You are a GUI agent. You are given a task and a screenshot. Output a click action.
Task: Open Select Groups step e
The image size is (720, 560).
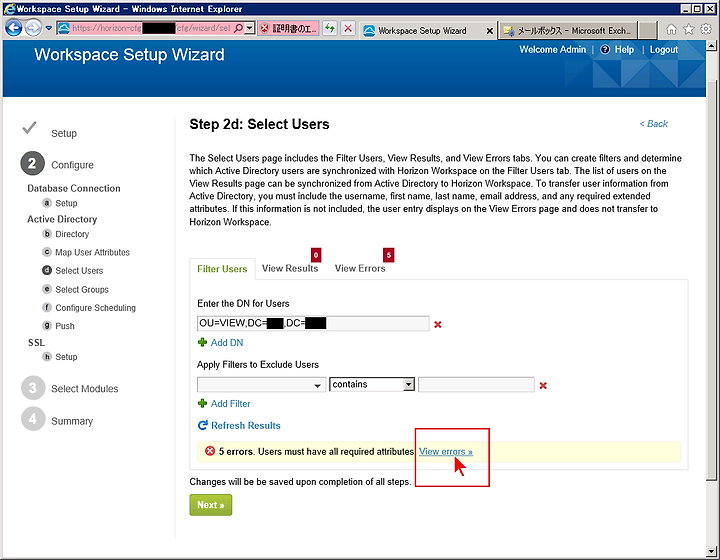[75, 290]
